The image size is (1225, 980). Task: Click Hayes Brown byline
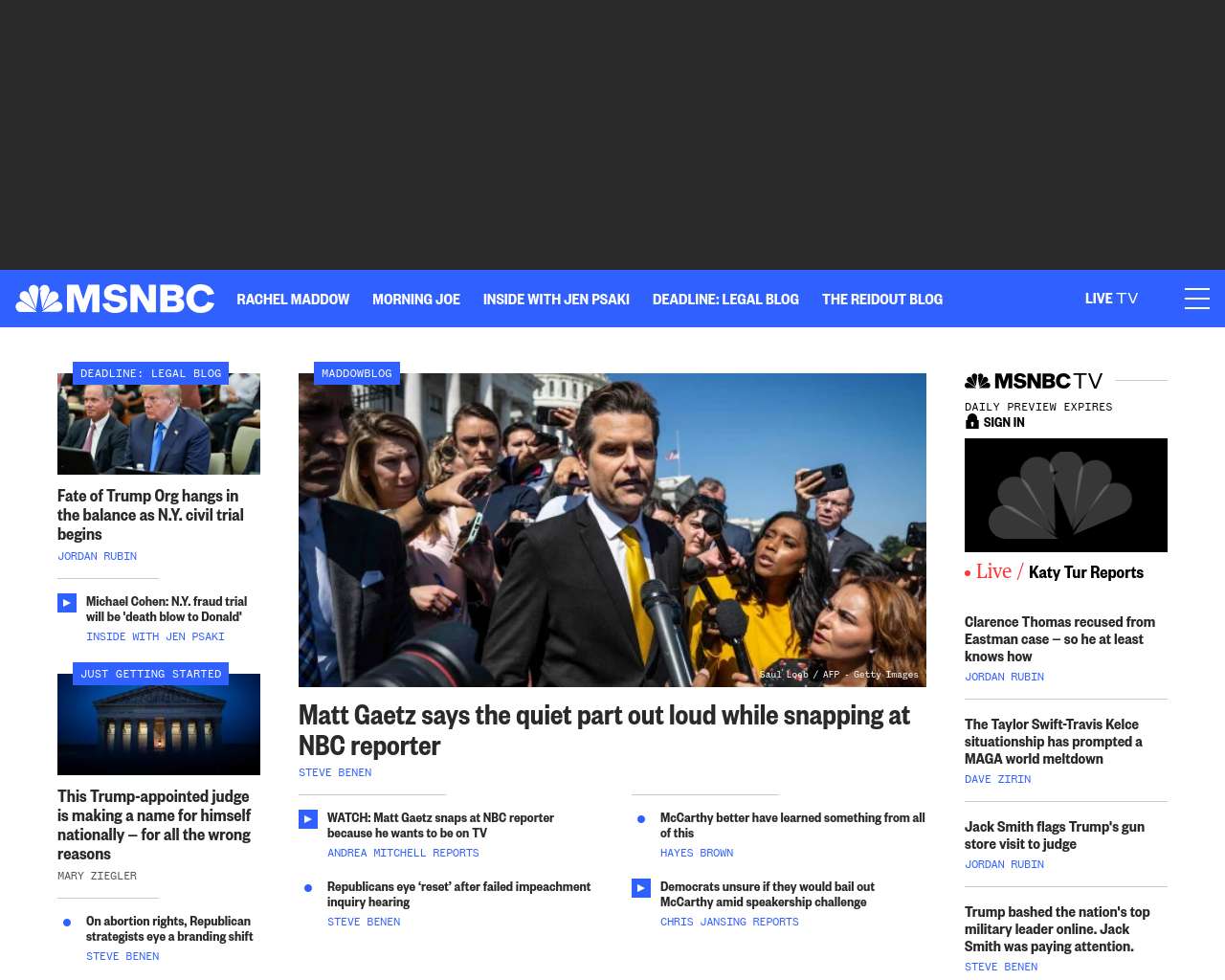click(697, 853)
